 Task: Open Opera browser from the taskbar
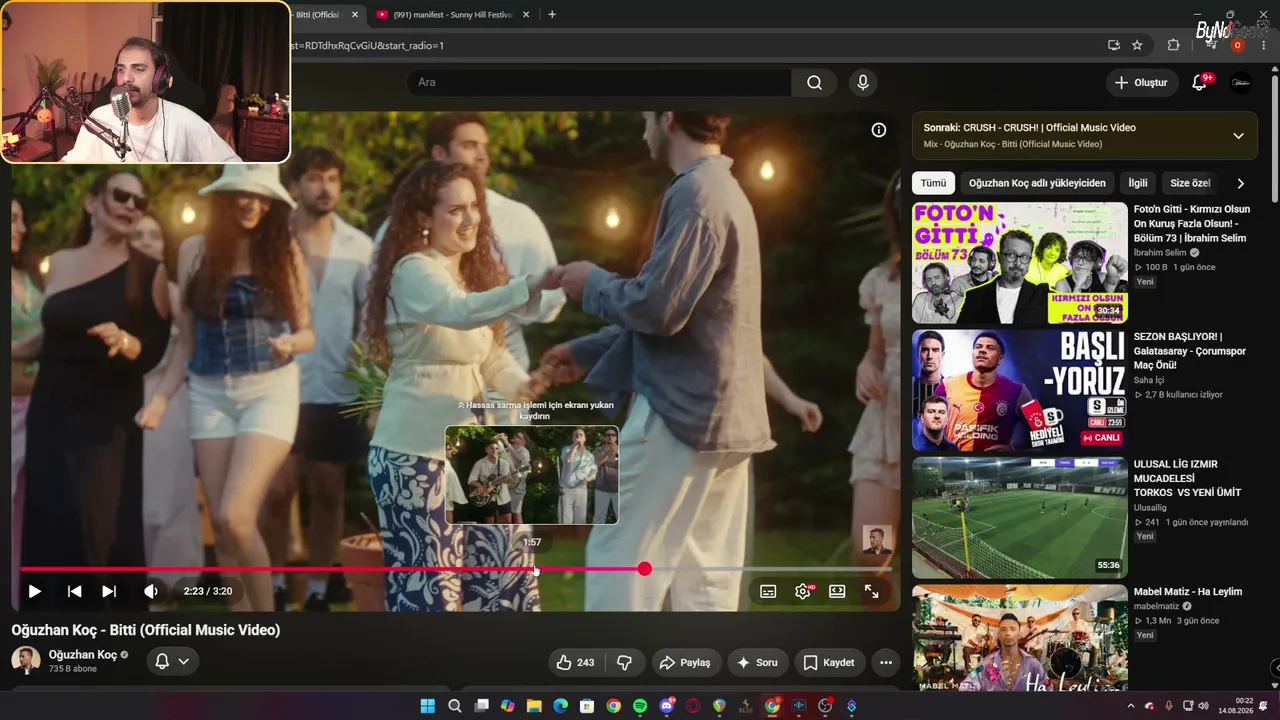[x=693, y=706]
